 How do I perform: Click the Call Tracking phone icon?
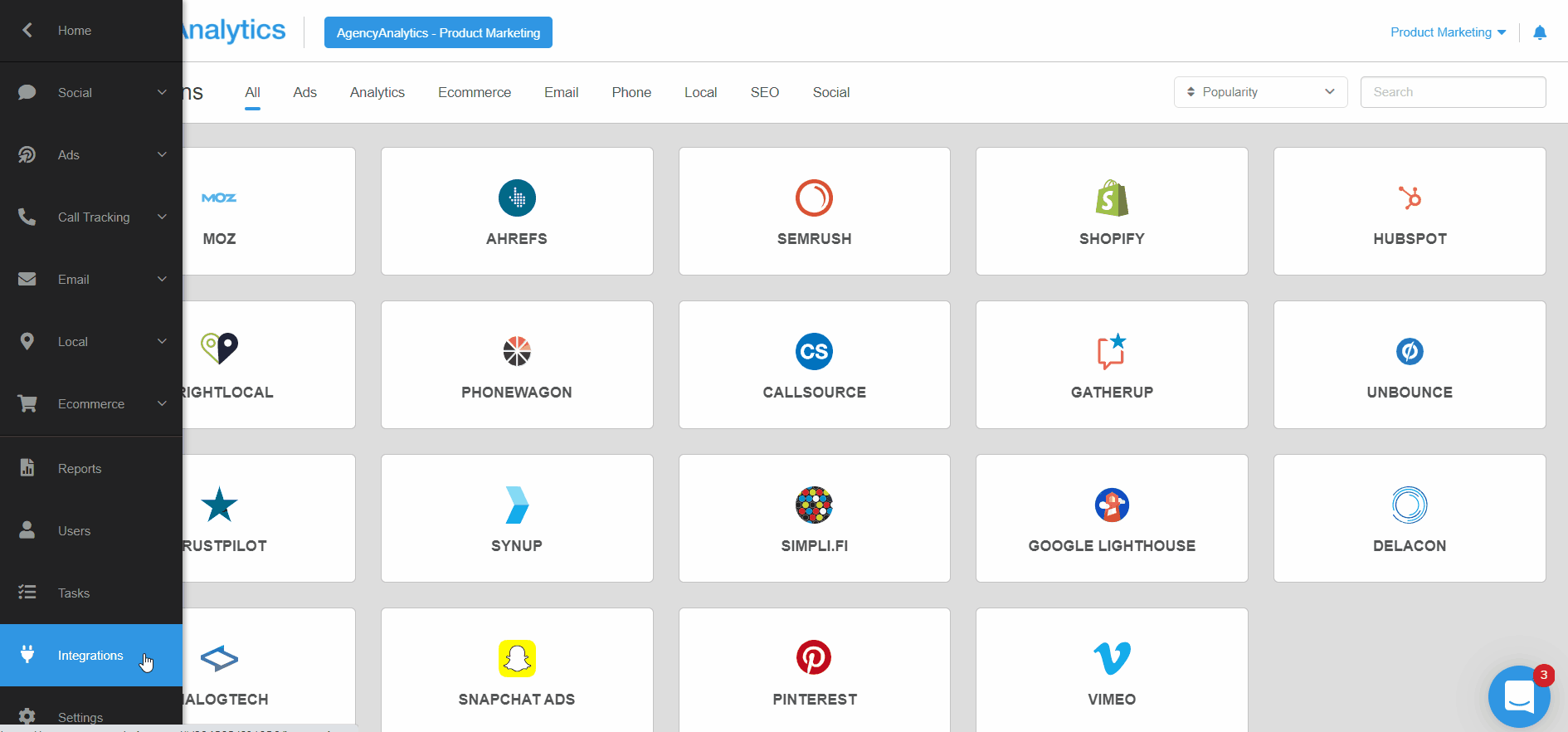(x=27, y=217)
